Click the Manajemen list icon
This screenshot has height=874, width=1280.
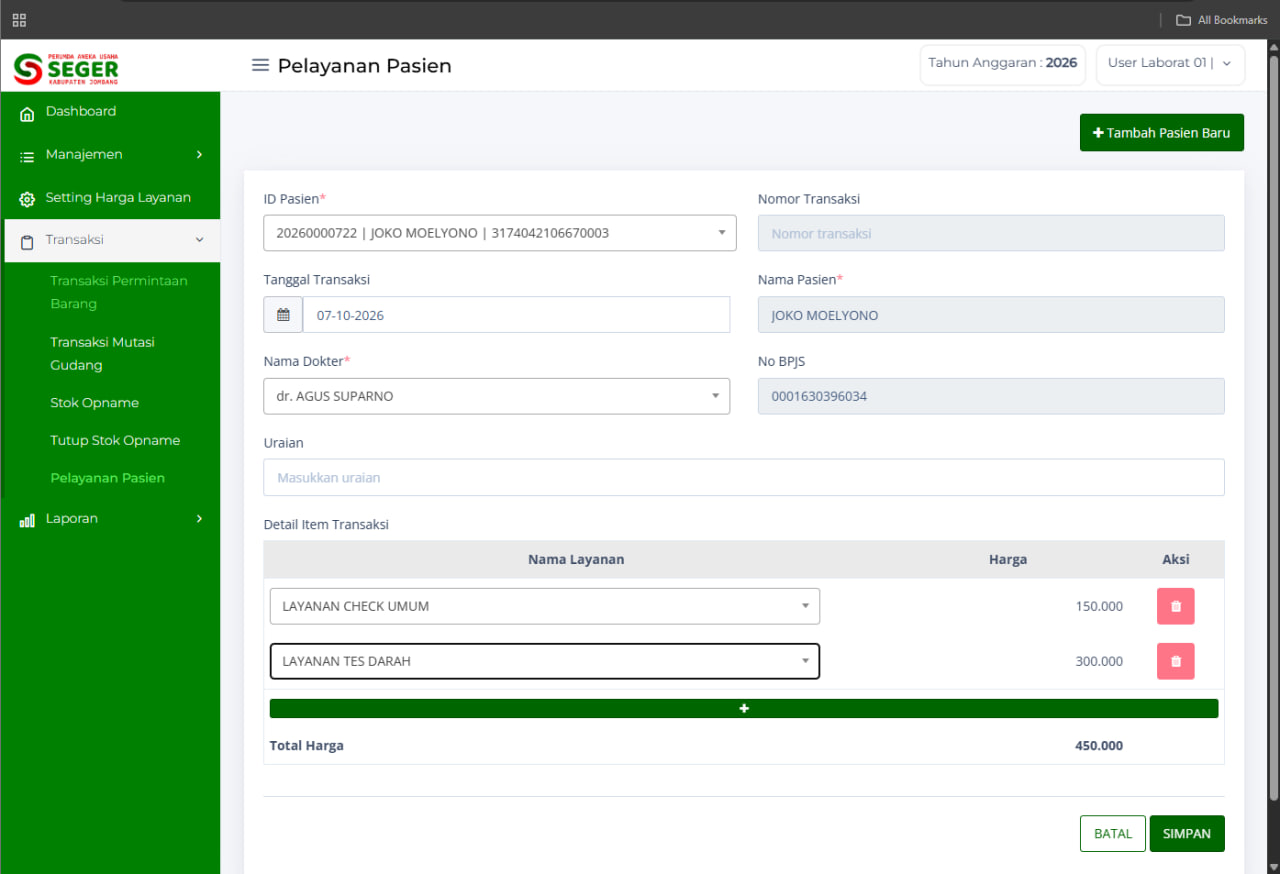click(x=27, y=156)
